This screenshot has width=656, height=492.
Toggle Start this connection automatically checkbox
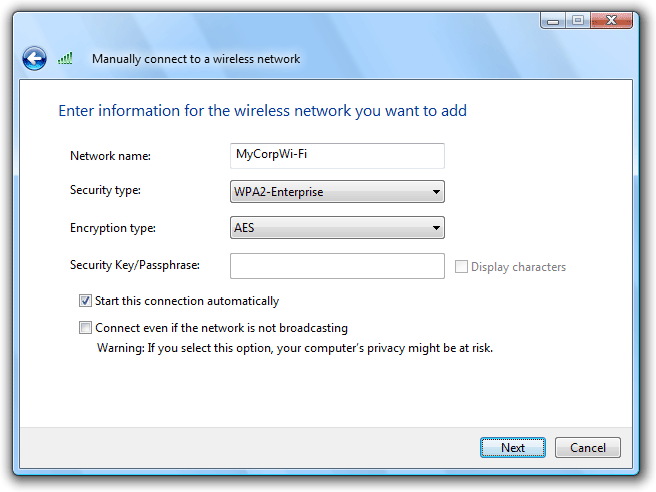tap(85, 301)
